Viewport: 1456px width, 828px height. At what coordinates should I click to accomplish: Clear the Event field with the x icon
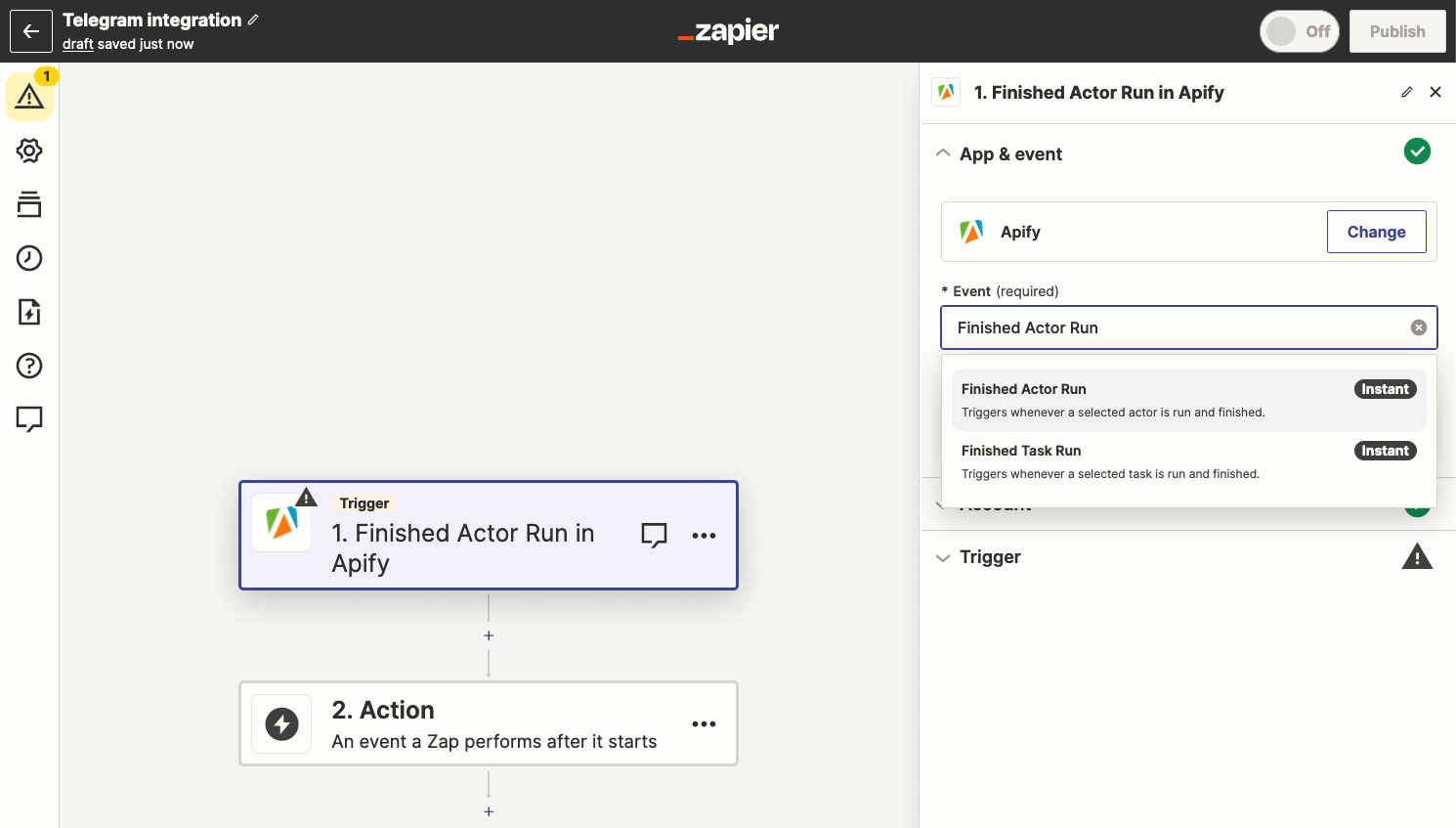click(x=1419, y=327)
